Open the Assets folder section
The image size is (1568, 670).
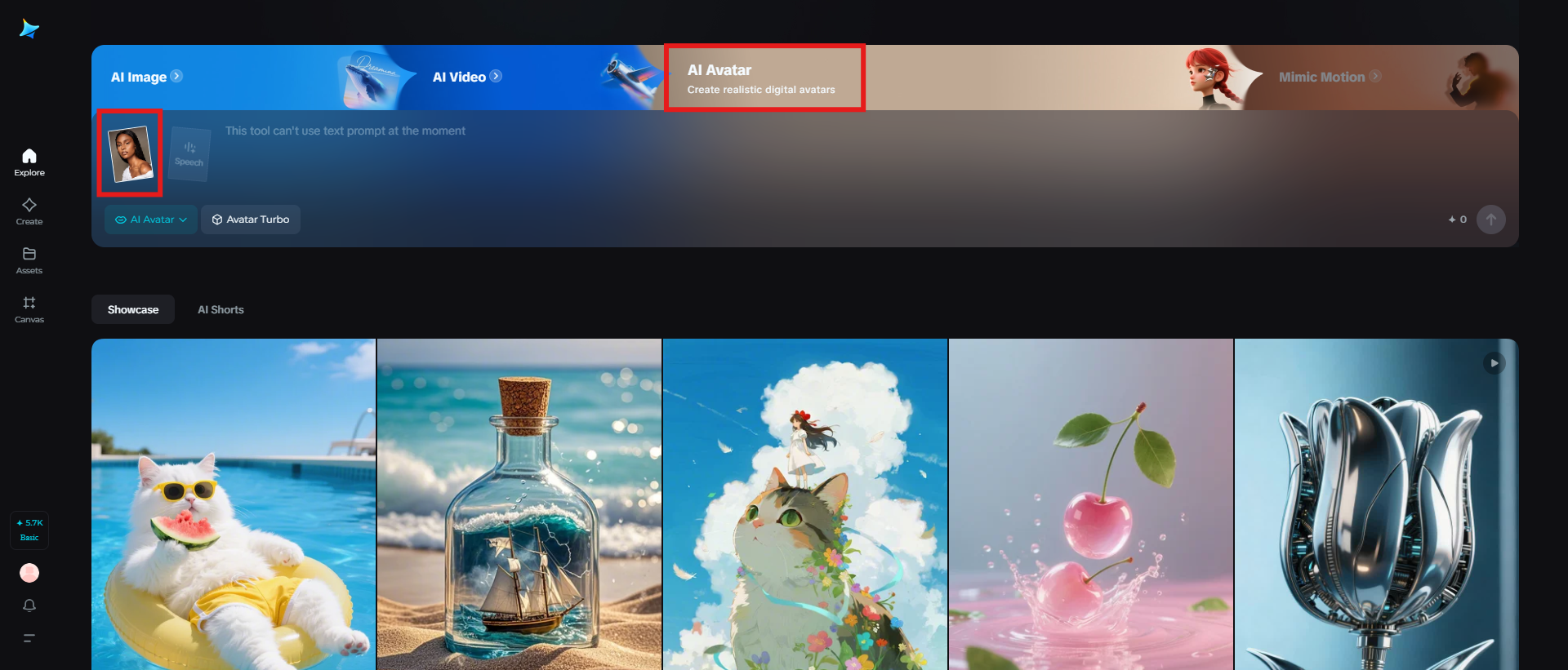[x=29, y=260]
